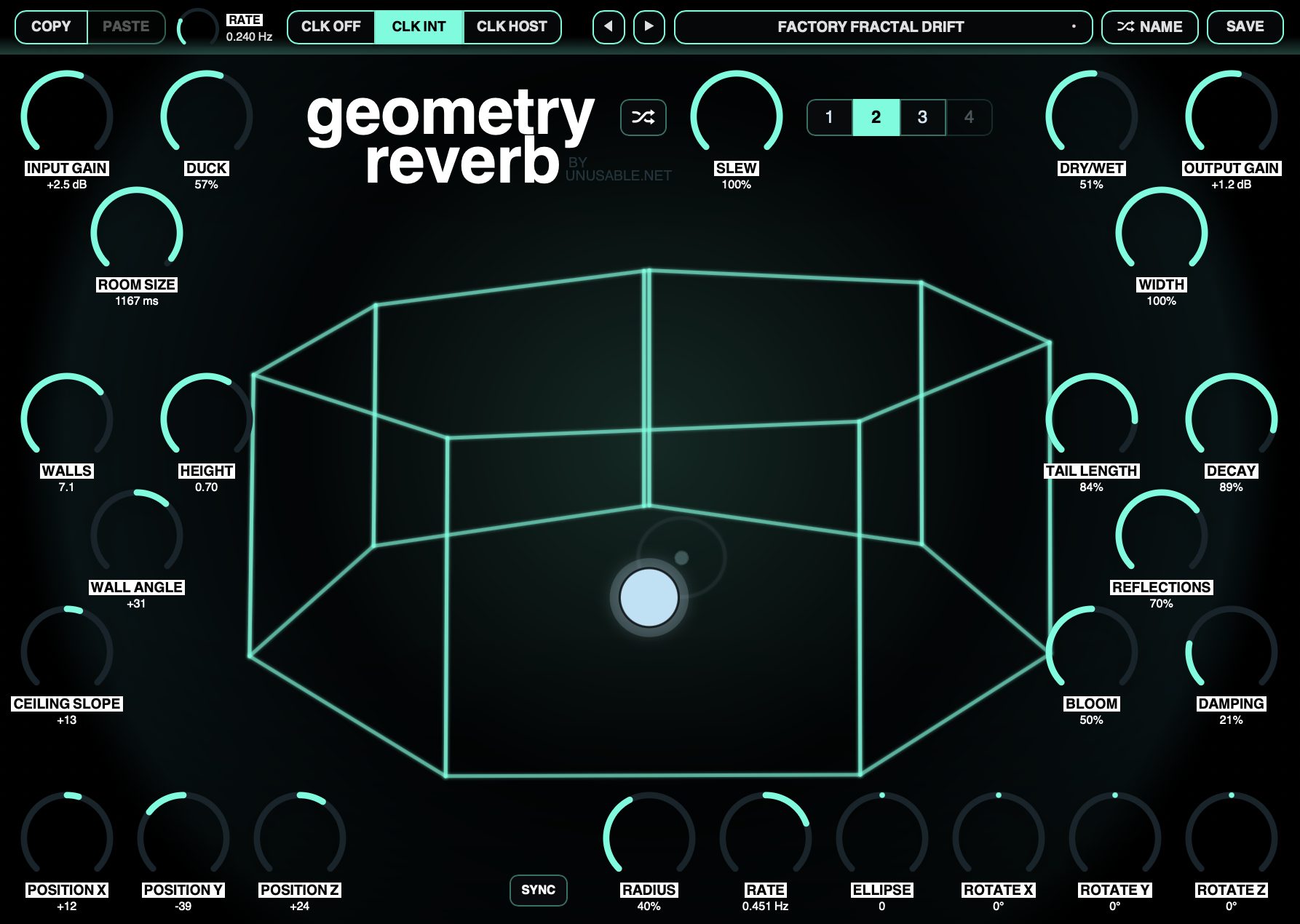Click the Walls knob
The image size is (1300, 924).
coord(67,418)
